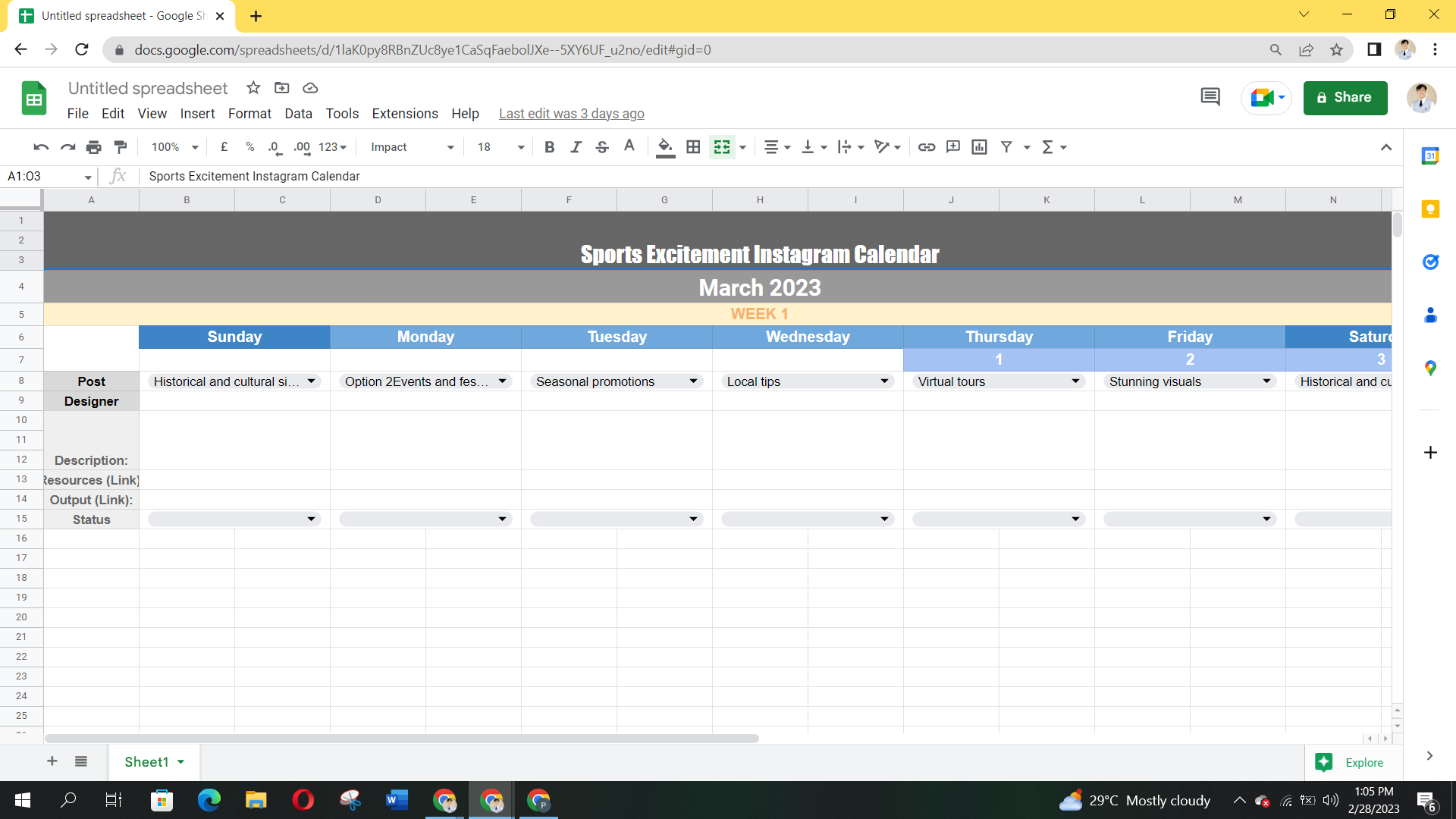Click the Print icon

(94, 147)
